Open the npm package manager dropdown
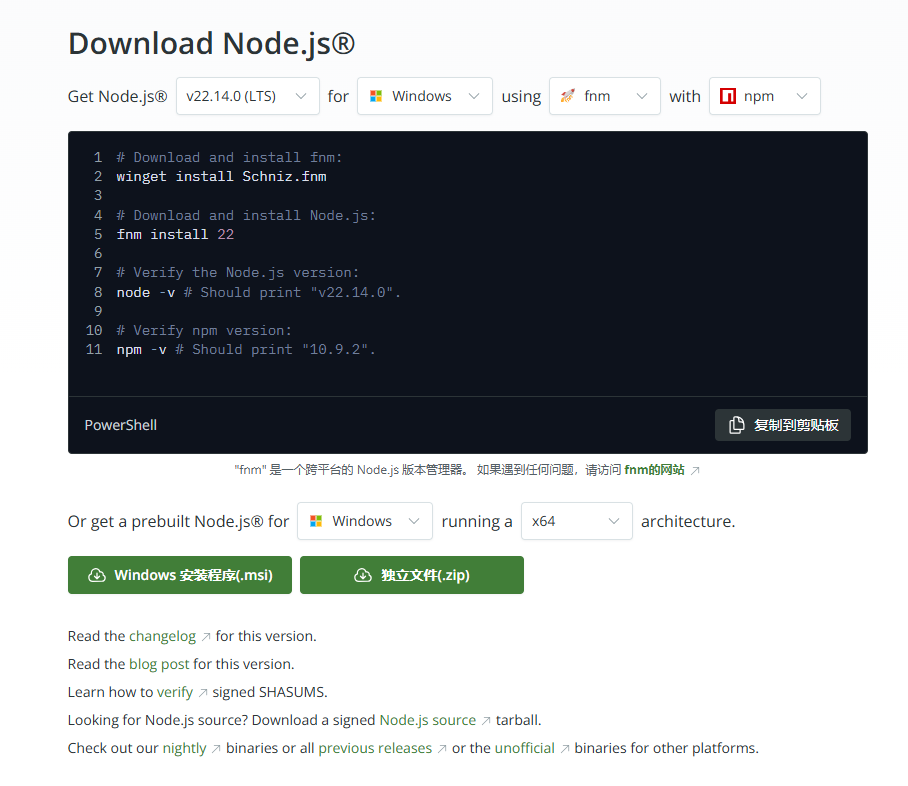Viewport: 908px width, 786px height. (x=764, y=96)
